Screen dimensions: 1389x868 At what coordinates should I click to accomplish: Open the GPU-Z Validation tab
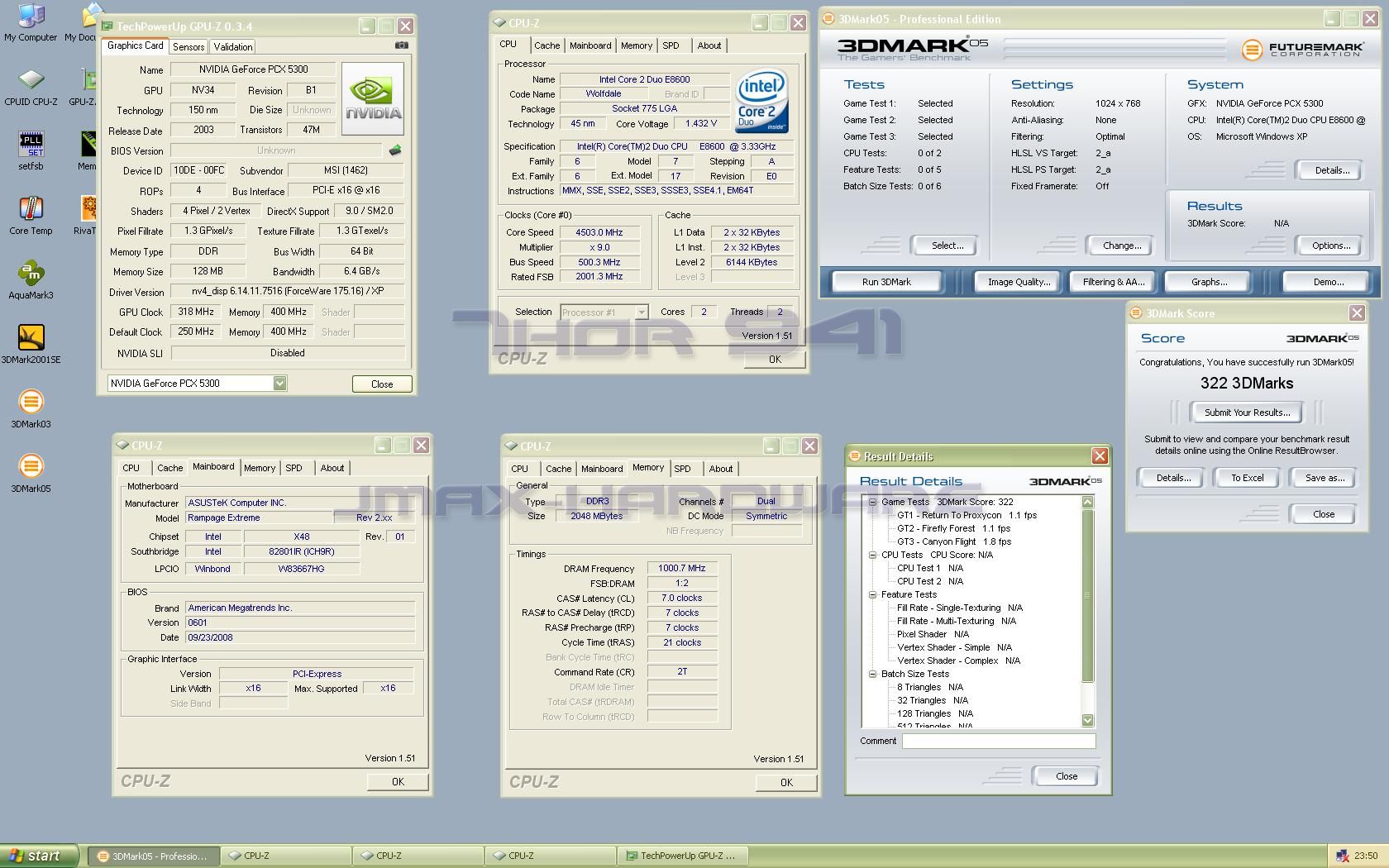coord(233,47)
